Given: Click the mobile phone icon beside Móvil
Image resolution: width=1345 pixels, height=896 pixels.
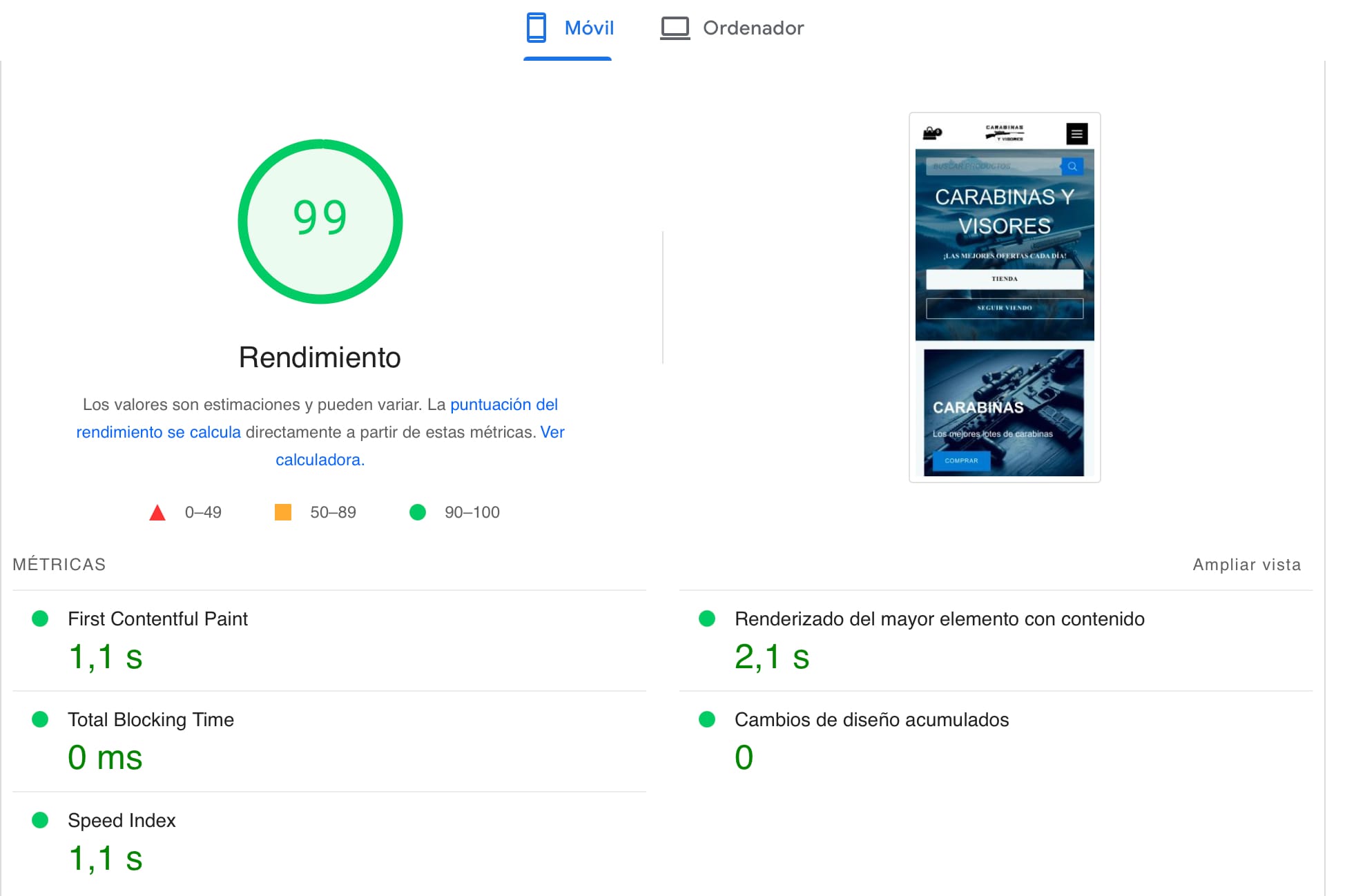Looking at the screenshot, I should [x=536, y=28].
